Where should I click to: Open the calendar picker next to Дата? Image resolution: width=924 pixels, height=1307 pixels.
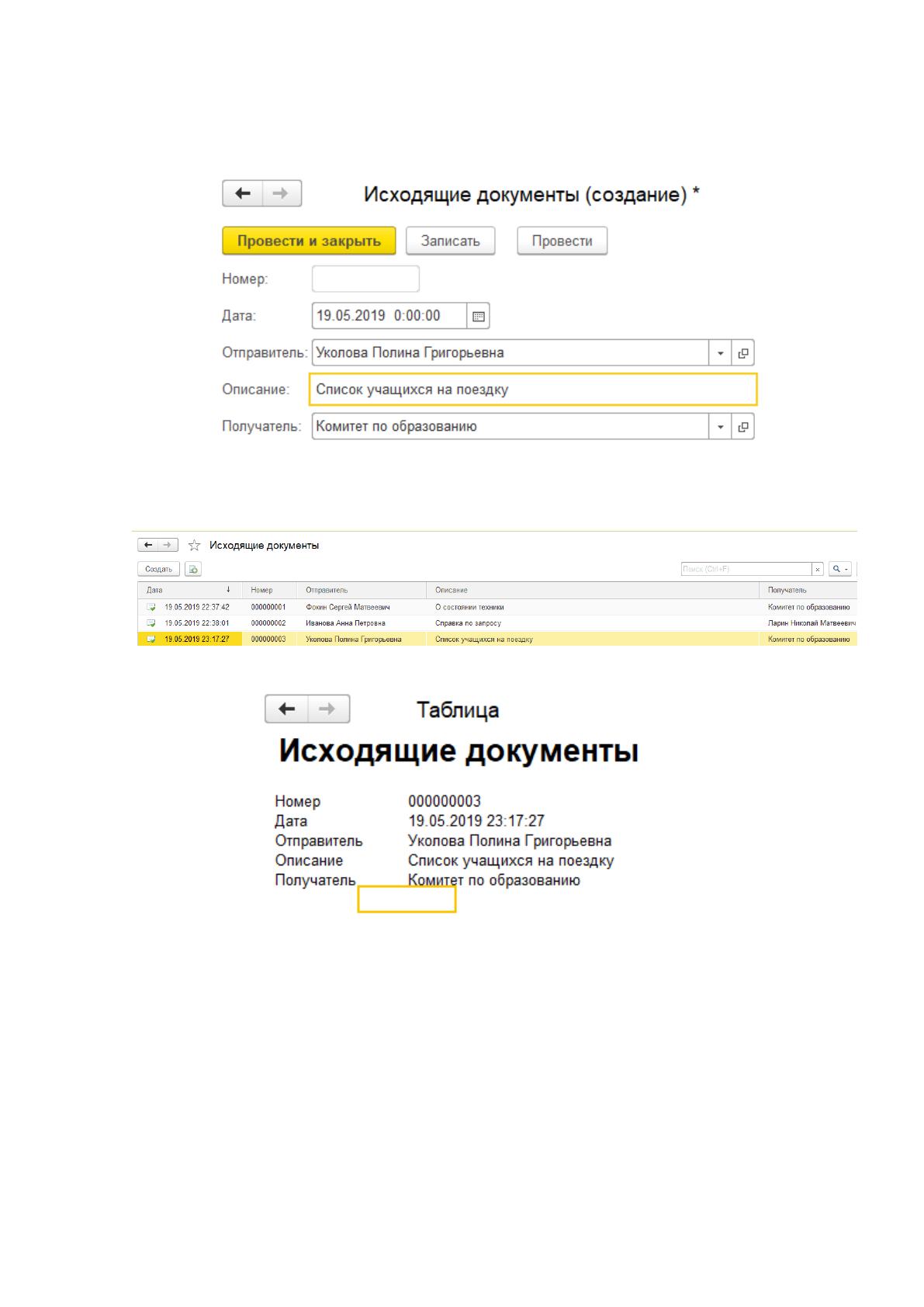[479, 316]
